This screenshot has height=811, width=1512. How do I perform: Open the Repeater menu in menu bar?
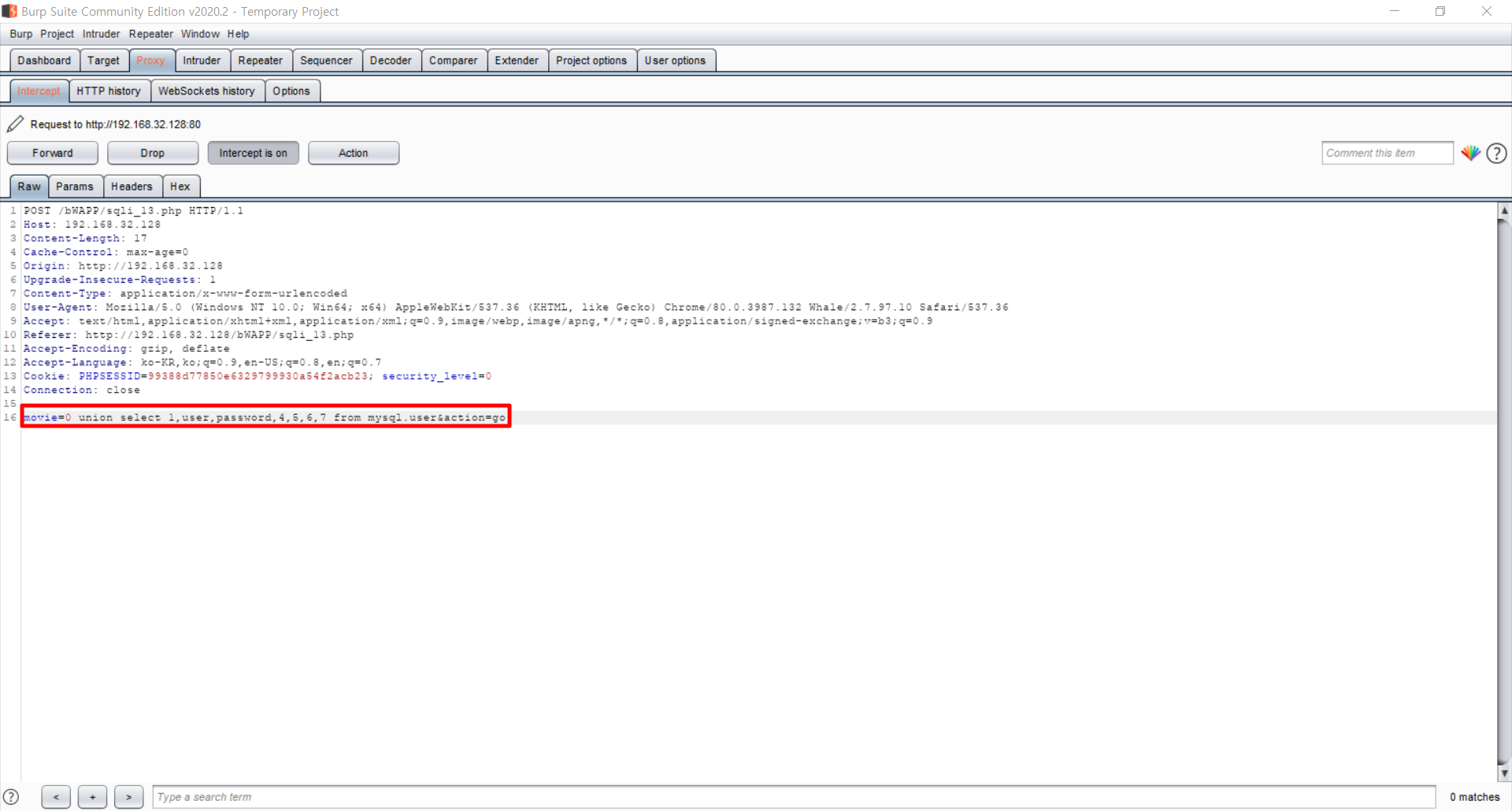(151, 34)
